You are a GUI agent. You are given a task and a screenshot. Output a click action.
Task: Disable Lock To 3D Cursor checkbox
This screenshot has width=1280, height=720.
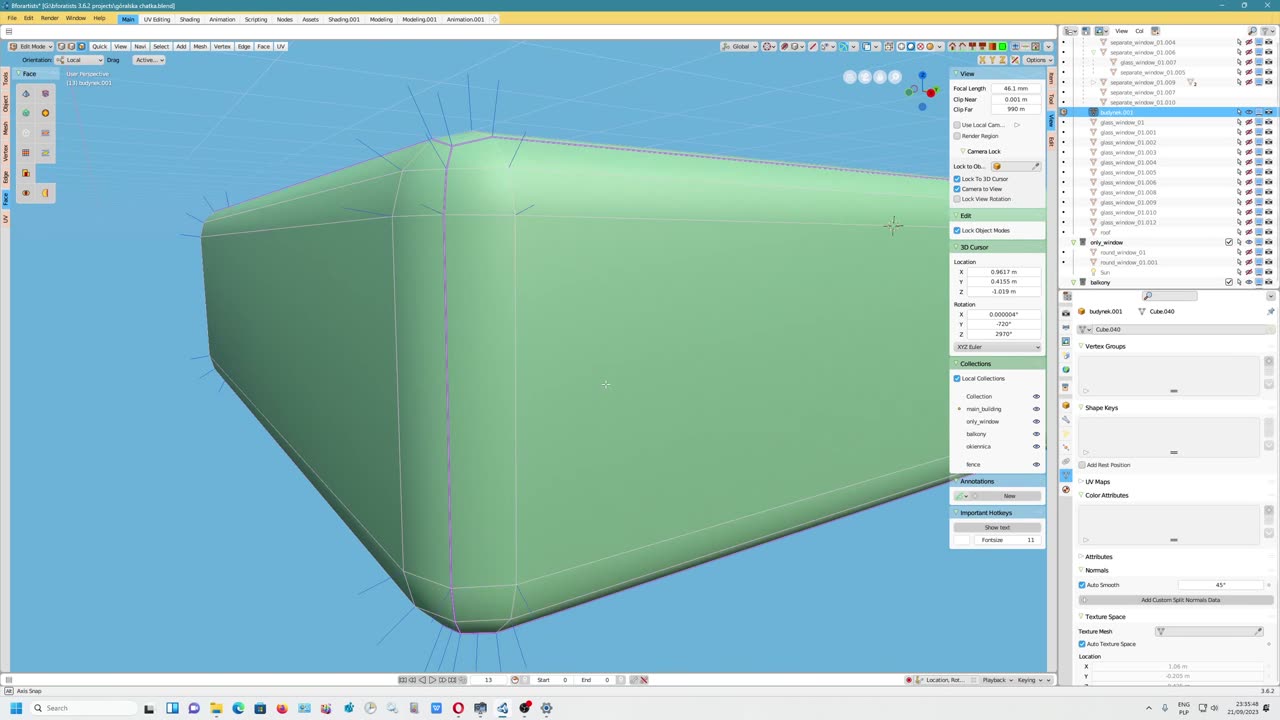tap(957, 179)
